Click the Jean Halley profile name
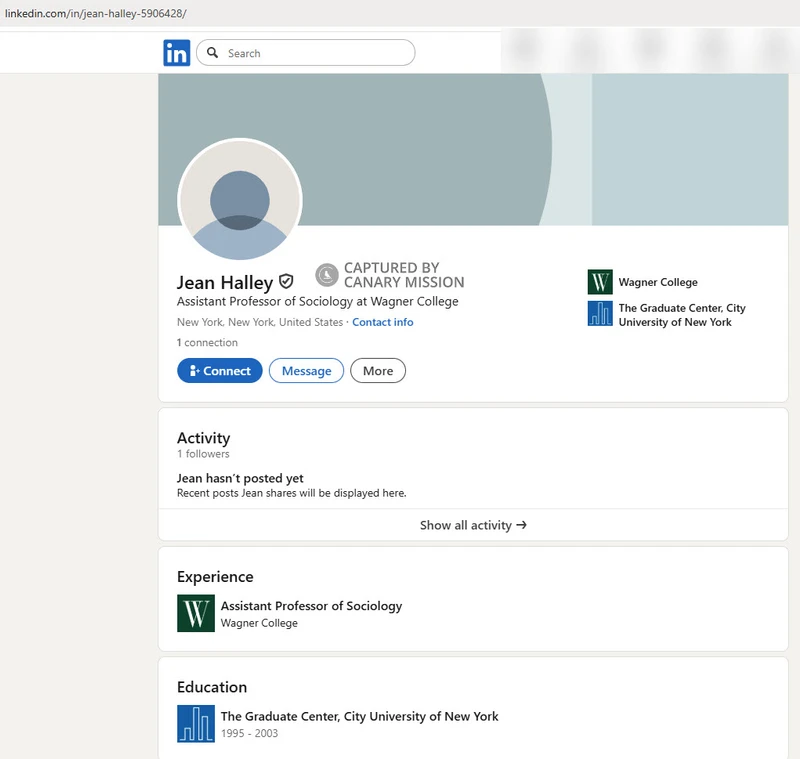This screenshot has height=759, width=800. pyautogui.click(x=225, y=283)
